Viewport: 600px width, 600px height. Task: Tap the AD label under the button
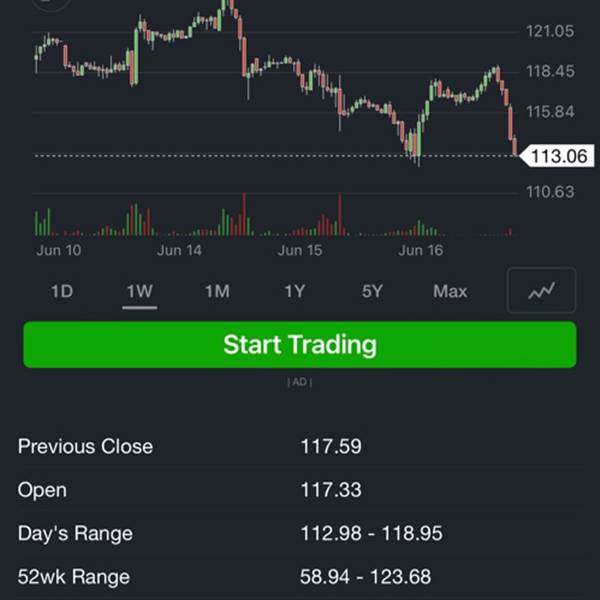tap(299, 382)
